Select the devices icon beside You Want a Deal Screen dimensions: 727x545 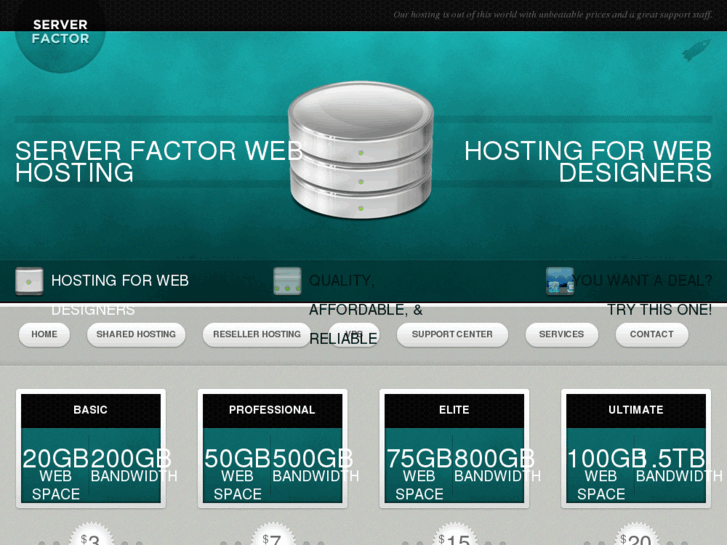[x=560, y=281]
